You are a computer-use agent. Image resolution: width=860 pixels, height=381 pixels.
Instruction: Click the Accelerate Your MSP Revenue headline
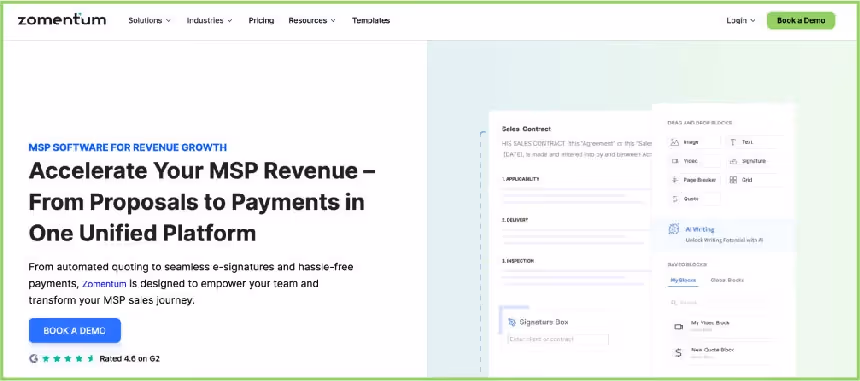pyautogui.click(x=202, y=202)
